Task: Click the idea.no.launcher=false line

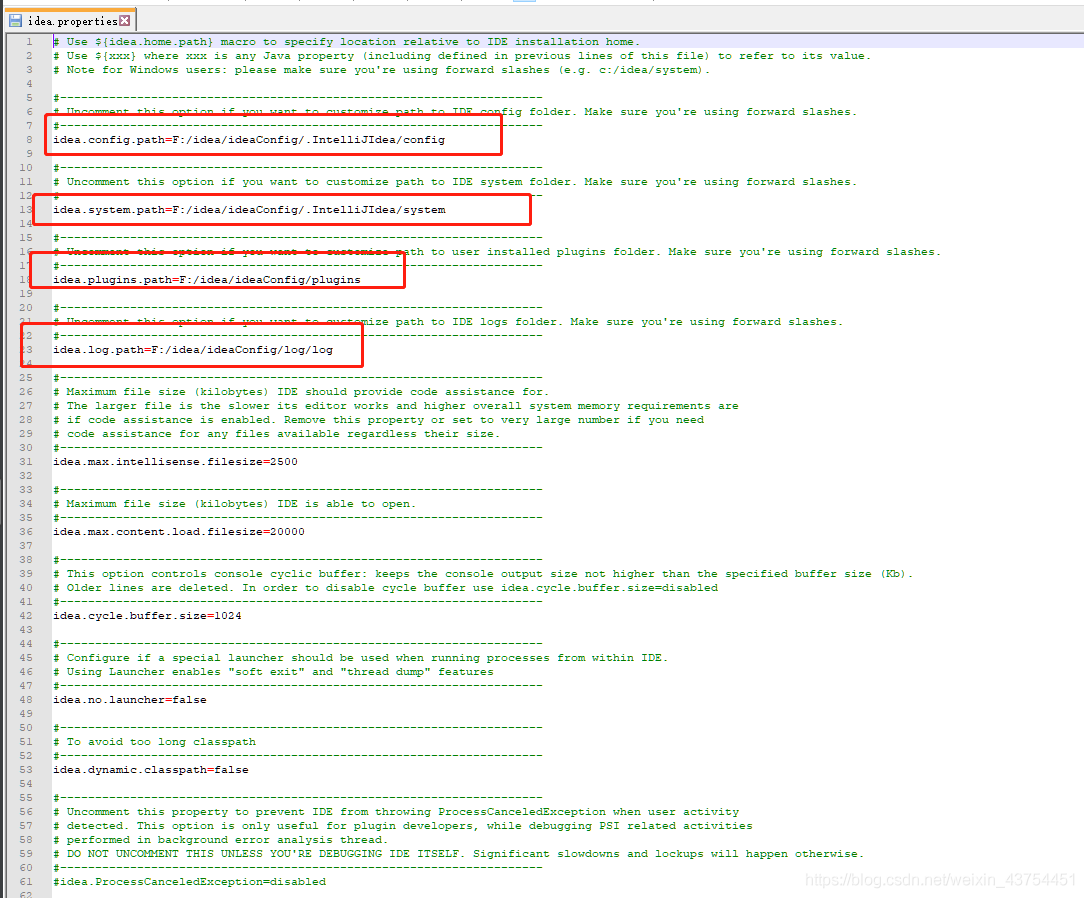Action: (x=129, y=700)
